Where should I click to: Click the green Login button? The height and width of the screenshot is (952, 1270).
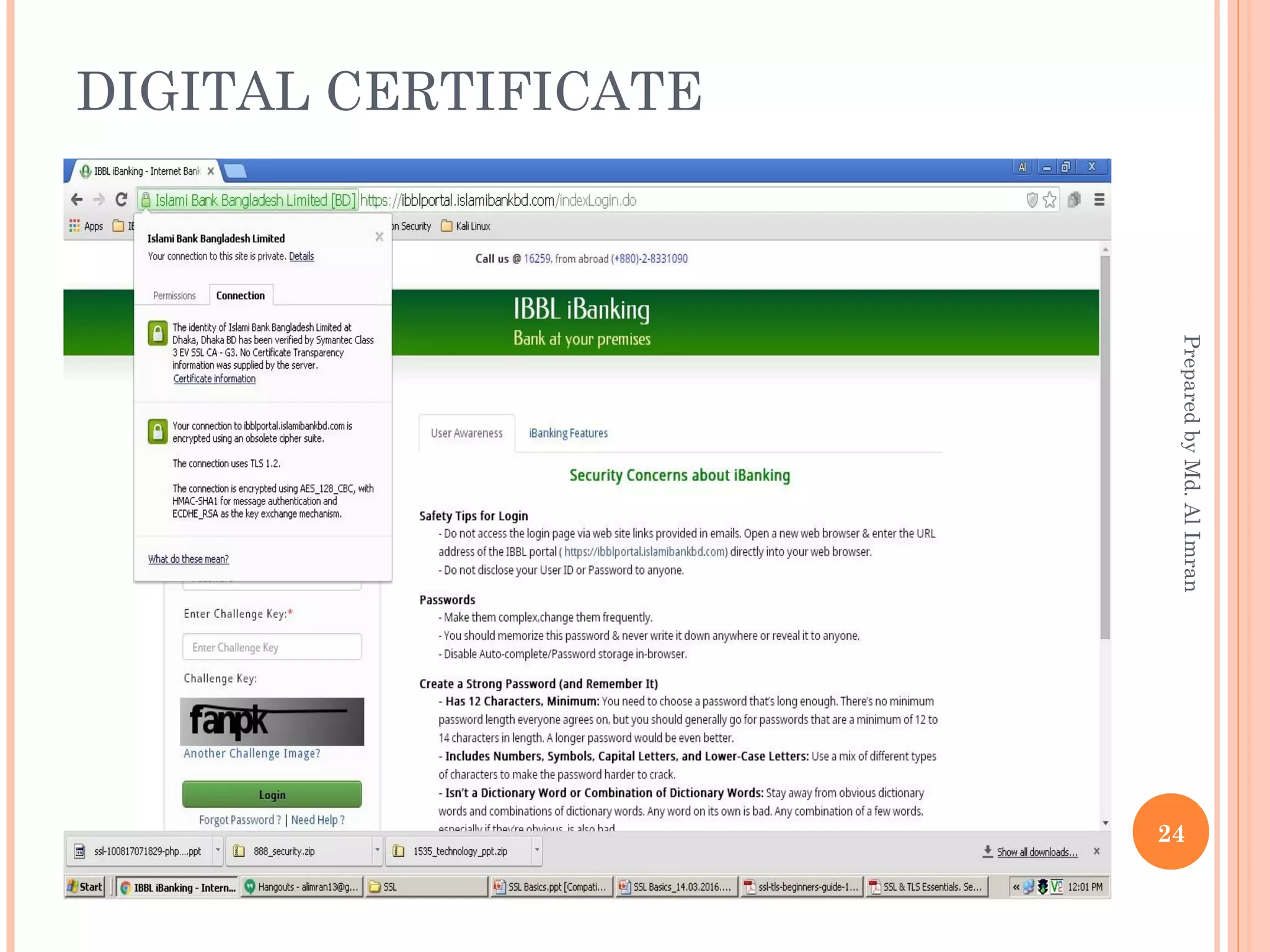[x=272, y=795]
